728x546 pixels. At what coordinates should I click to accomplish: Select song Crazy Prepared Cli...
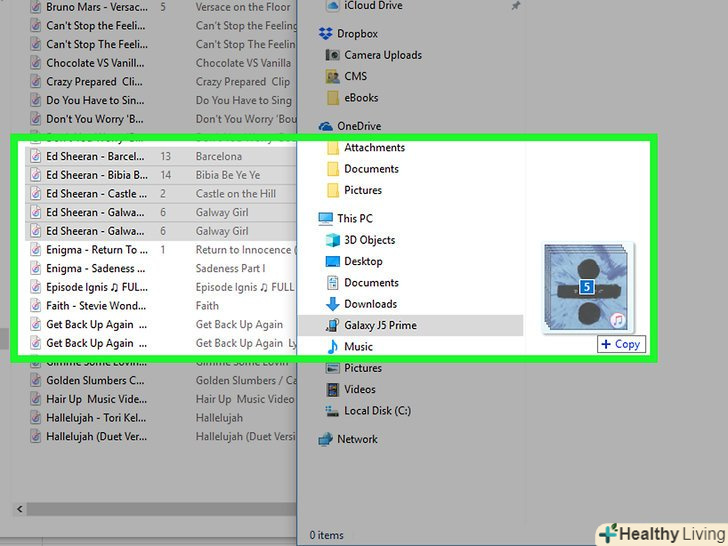(x=94, y=82)
